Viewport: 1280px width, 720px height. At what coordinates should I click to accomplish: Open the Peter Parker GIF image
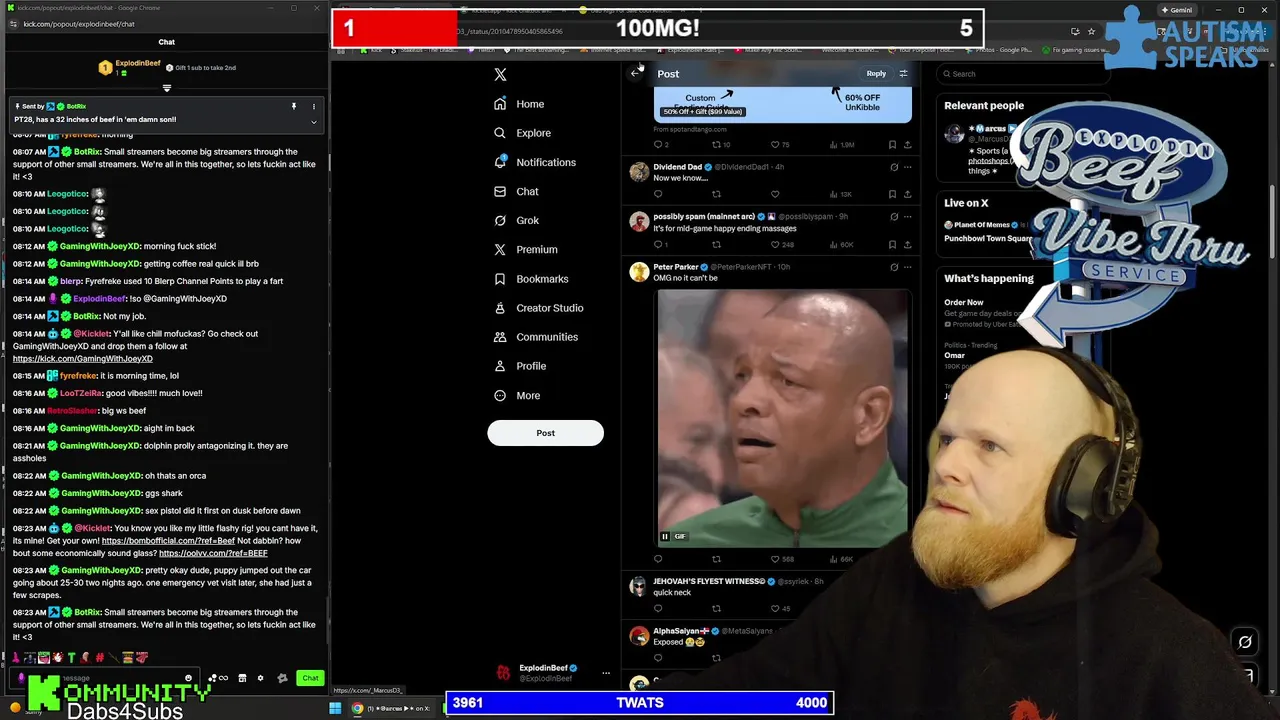point(783,418)
